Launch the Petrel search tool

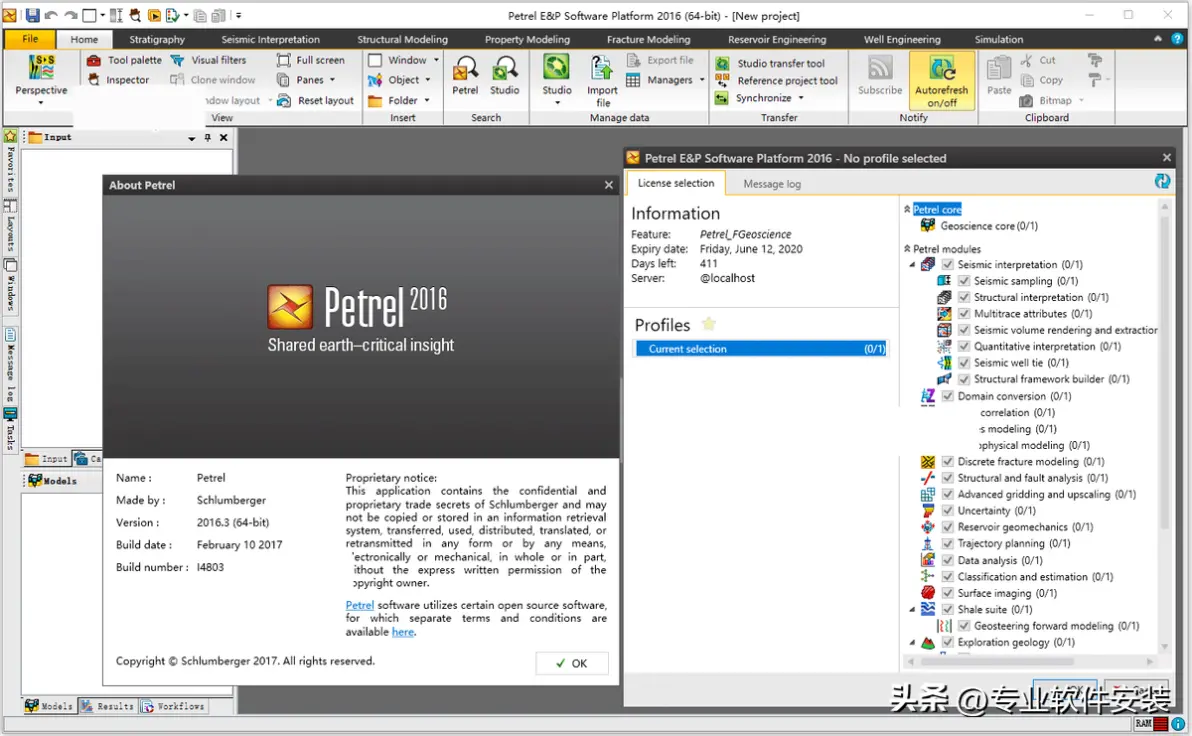pos(464,76)
